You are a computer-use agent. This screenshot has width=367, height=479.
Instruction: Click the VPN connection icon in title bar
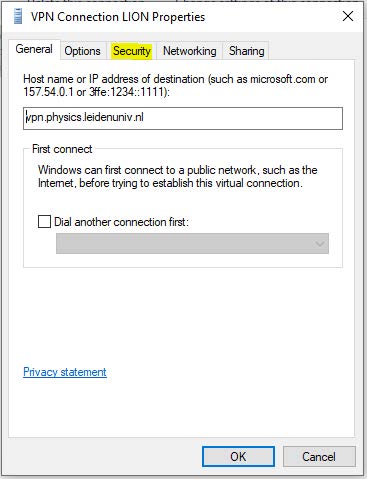click(x=18, y=17)
